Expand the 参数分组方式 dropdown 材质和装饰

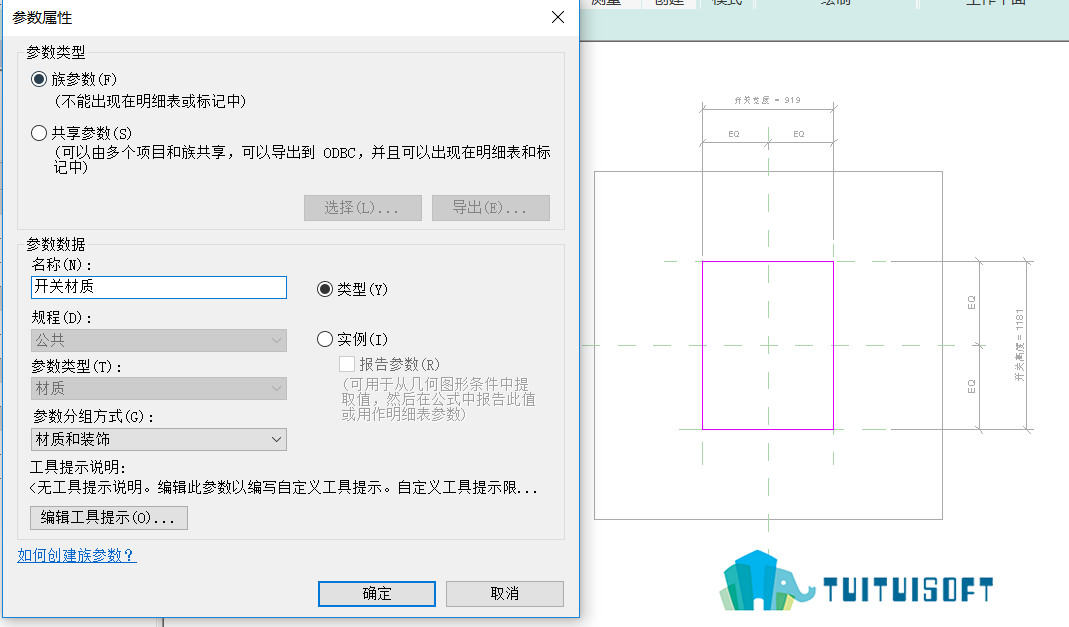coord(159,440)
